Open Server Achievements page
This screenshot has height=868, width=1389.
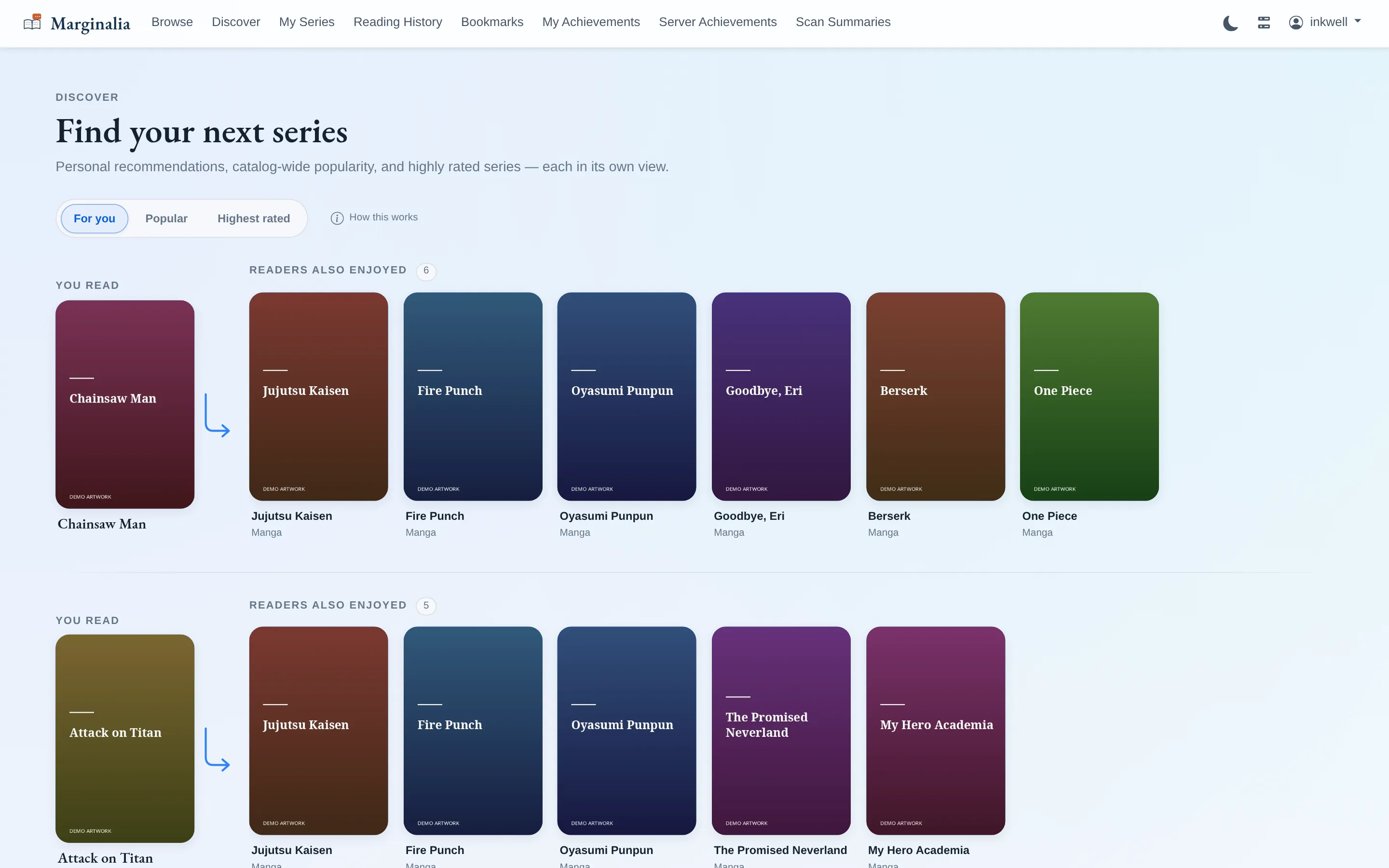point(718,22)
